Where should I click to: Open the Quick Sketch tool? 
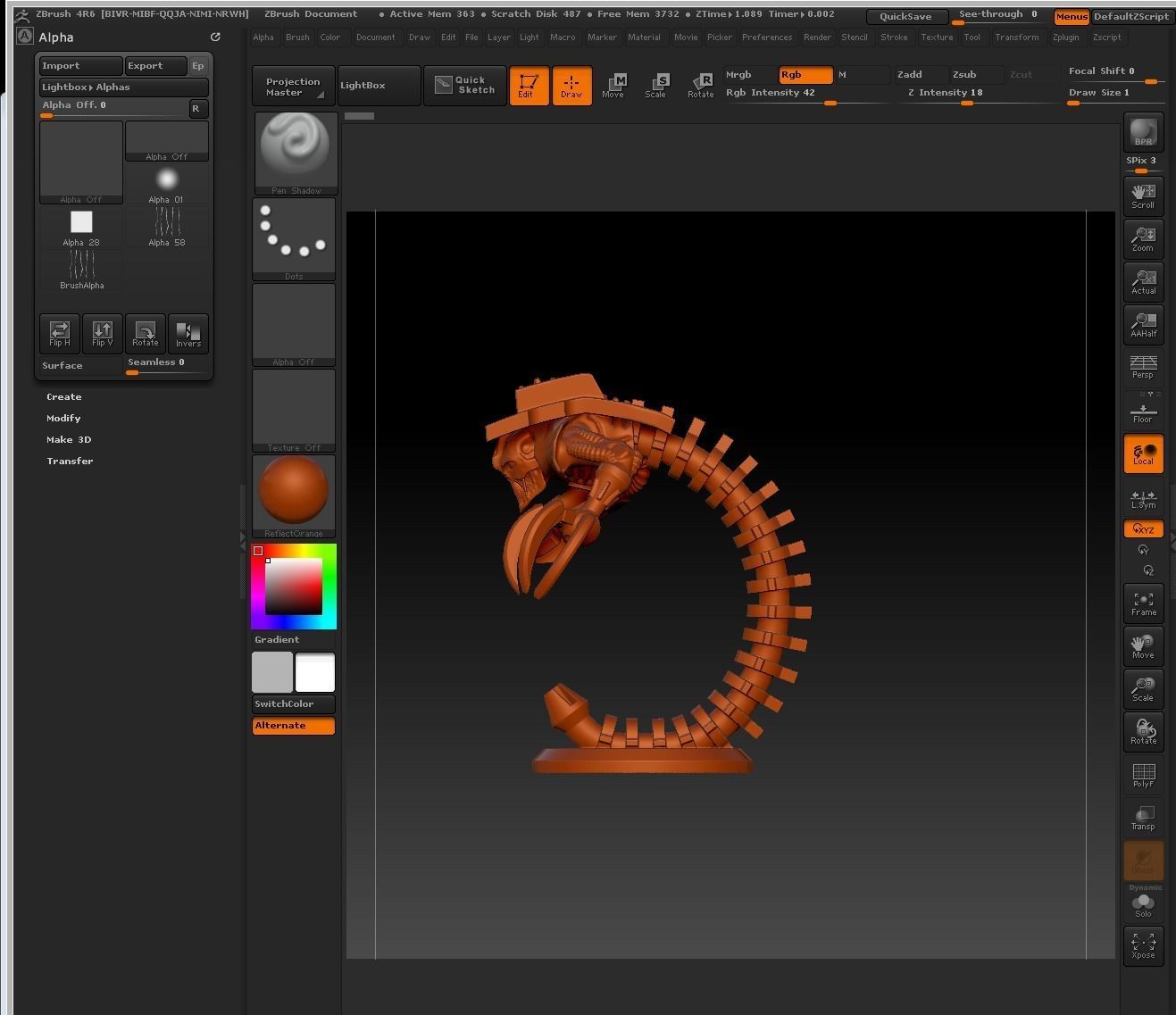[x=464, y=86]
